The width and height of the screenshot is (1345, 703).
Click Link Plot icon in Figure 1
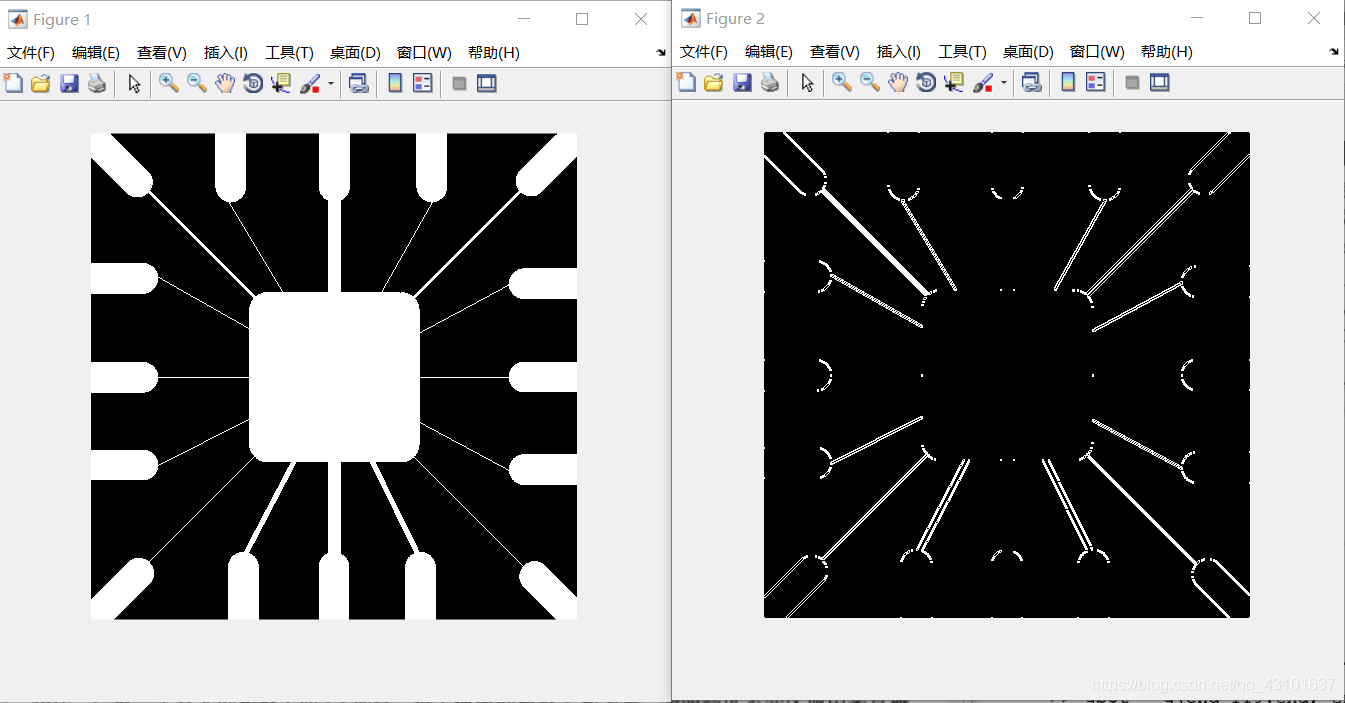(358, 84)
